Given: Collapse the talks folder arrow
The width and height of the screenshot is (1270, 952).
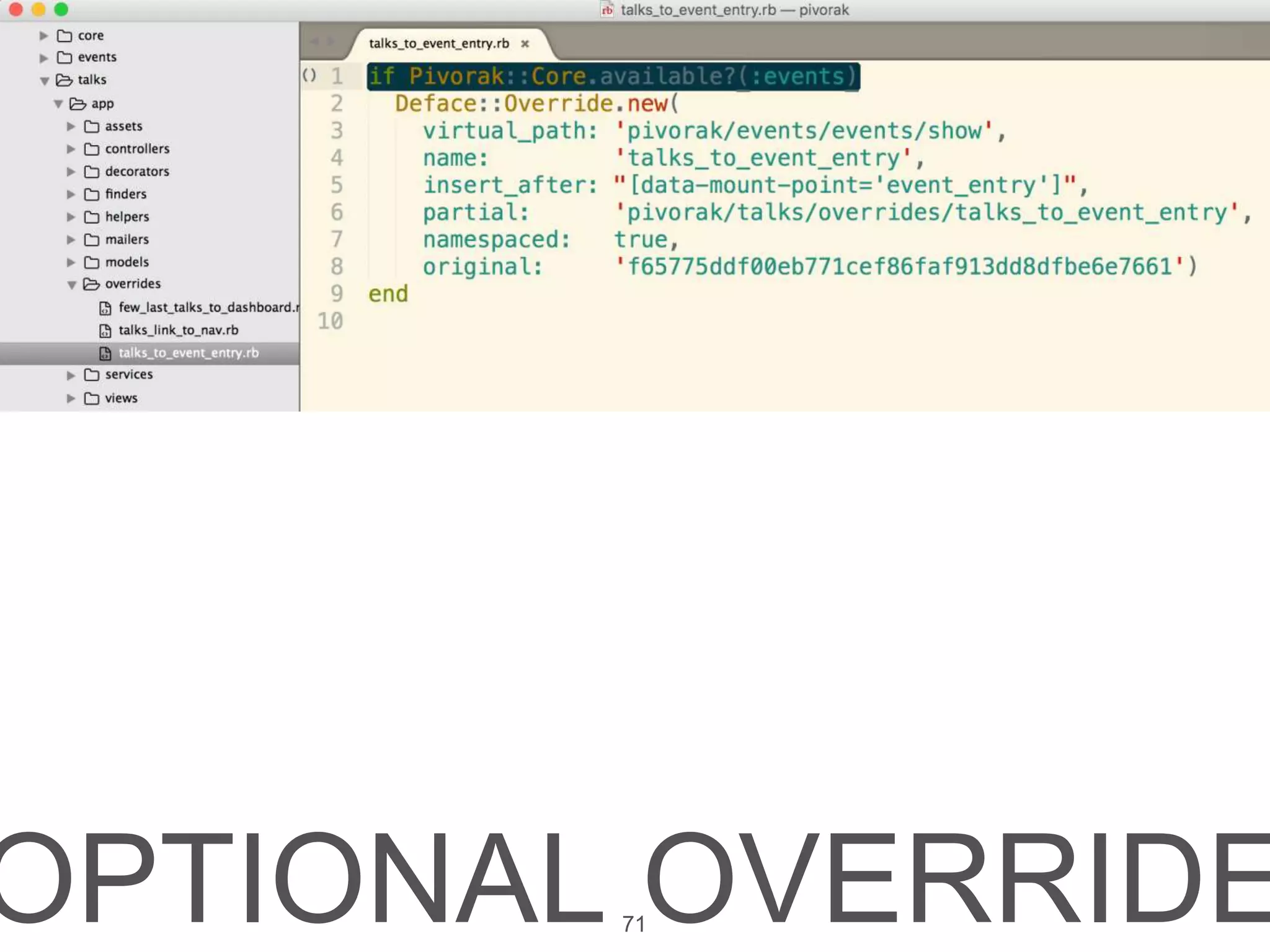Looking at the screenshot, I should point(44,81).
